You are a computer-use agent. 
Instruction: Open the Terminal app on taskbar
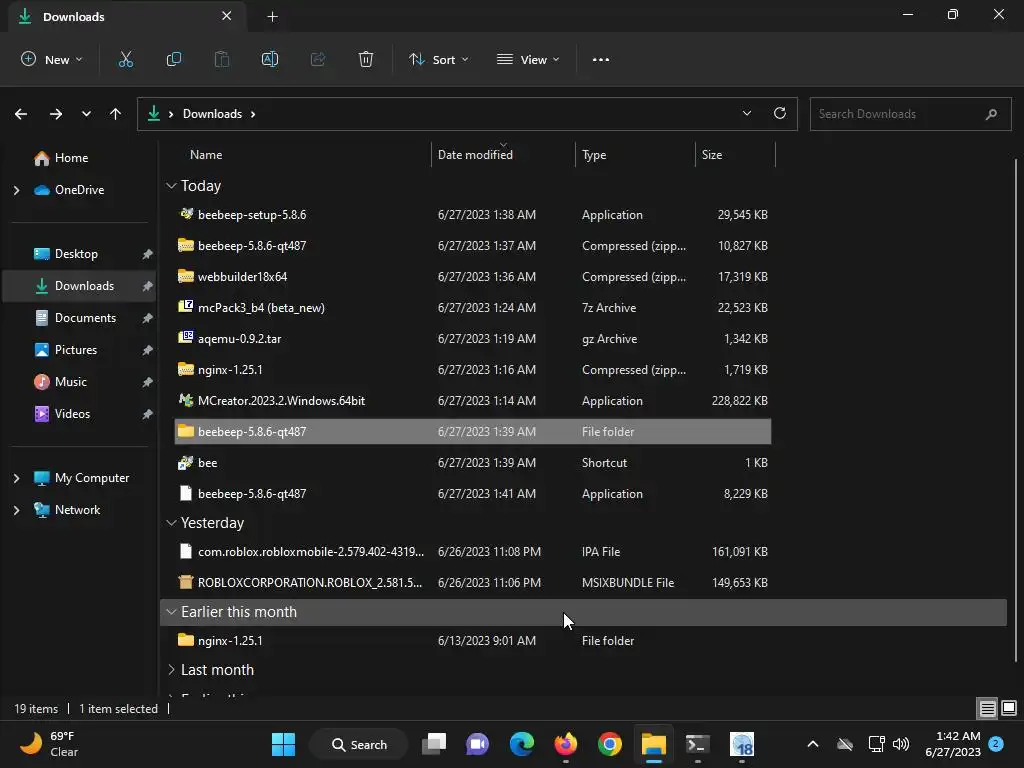coord(697,744)
